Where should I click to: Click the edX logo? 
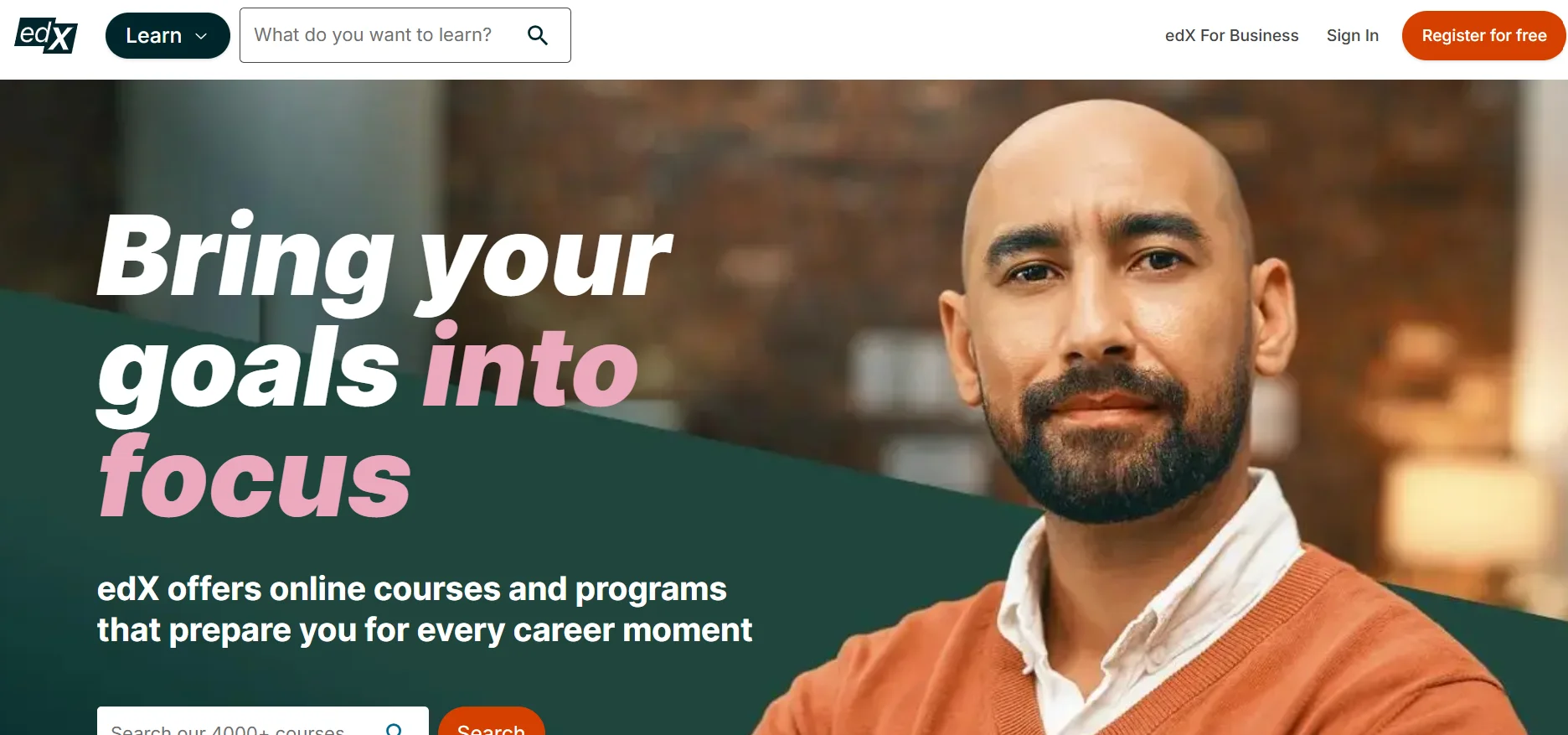pos(46,35)
